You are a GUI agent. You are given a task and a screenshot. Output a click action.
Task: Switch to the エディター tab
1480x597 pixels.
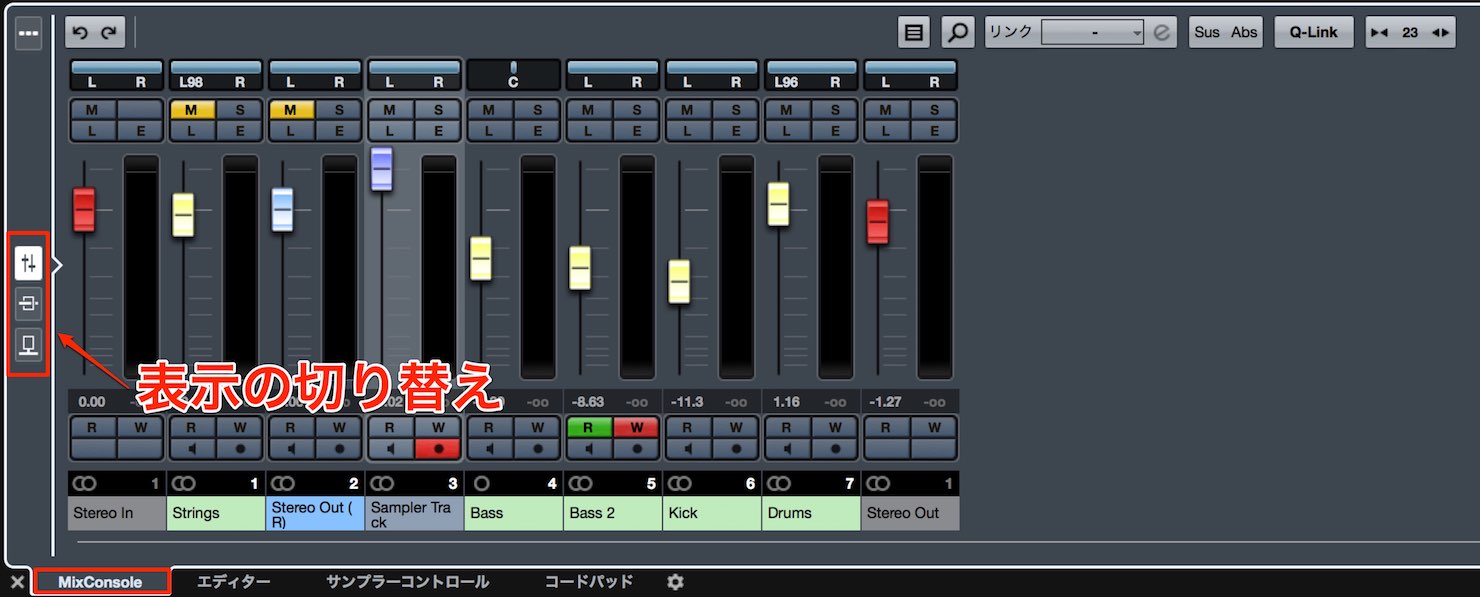(233, 581)
